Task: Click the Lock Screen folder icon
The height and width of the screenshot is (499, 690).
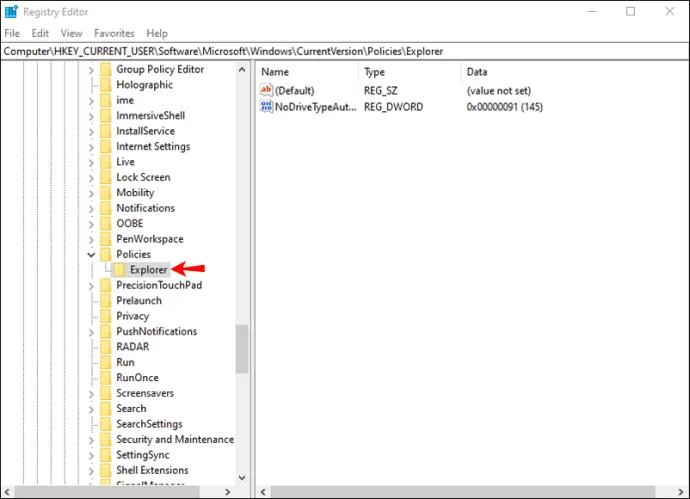Action: point(106,177)
